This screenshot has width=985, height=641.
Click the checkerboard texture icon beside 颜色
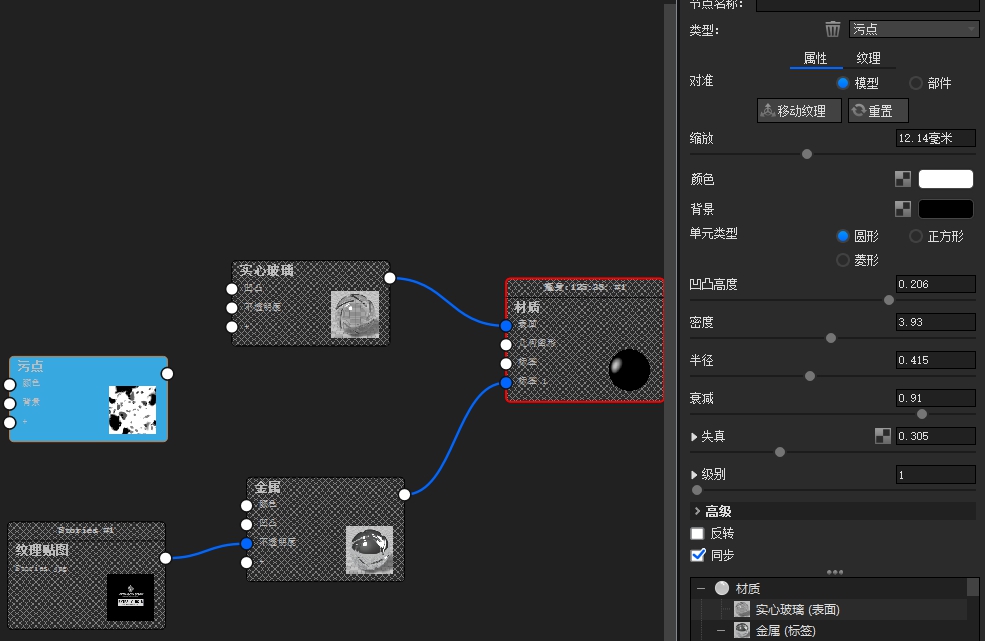point(902,178)
